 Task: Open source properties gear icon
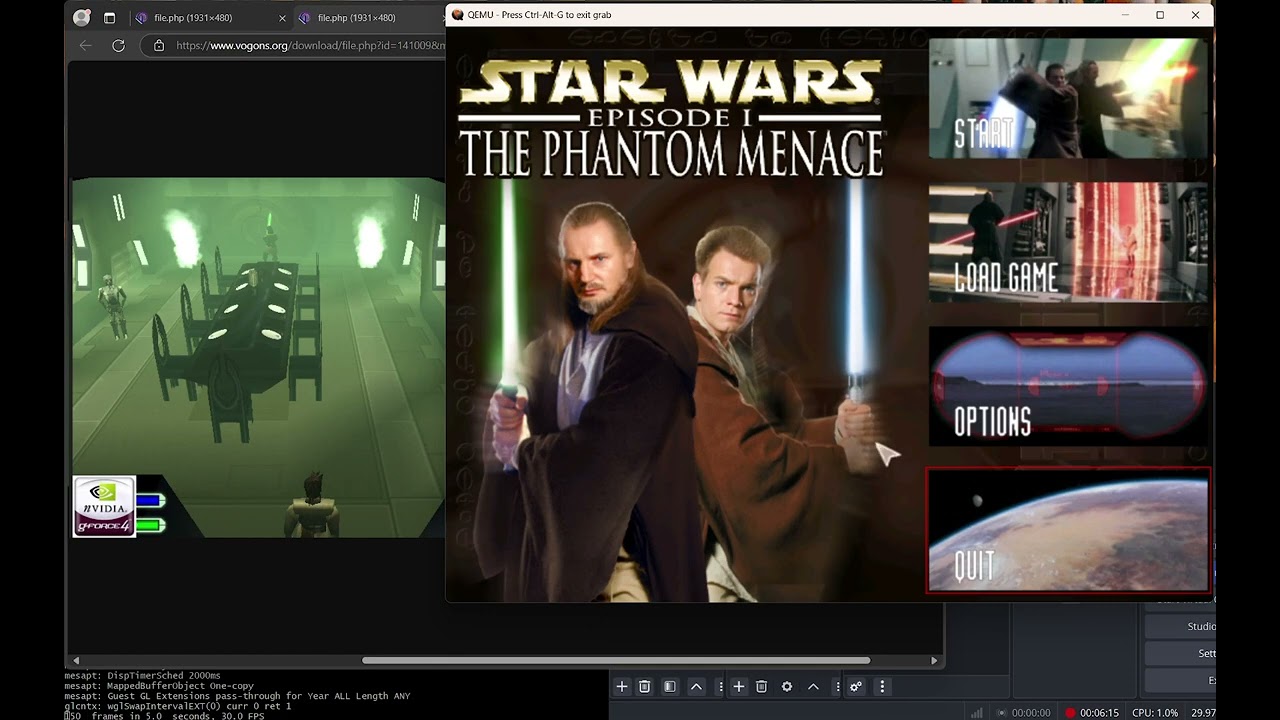click(x=787, y=686)
